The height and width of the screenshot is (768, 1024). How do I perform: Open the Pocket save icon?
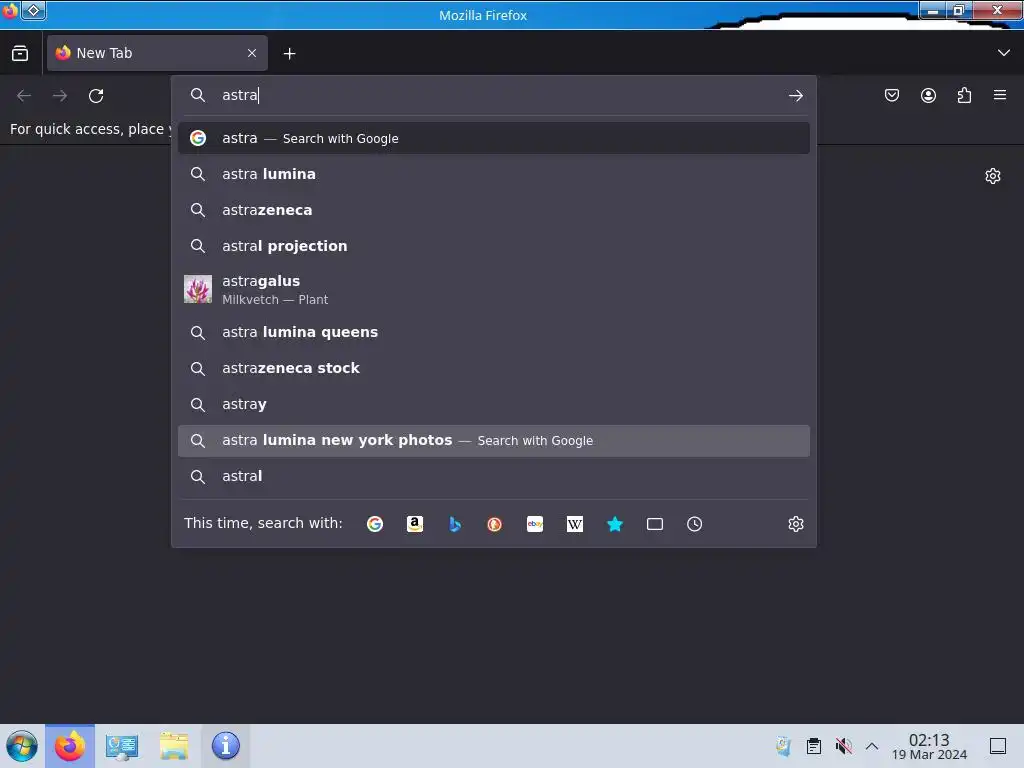(892, 95)
